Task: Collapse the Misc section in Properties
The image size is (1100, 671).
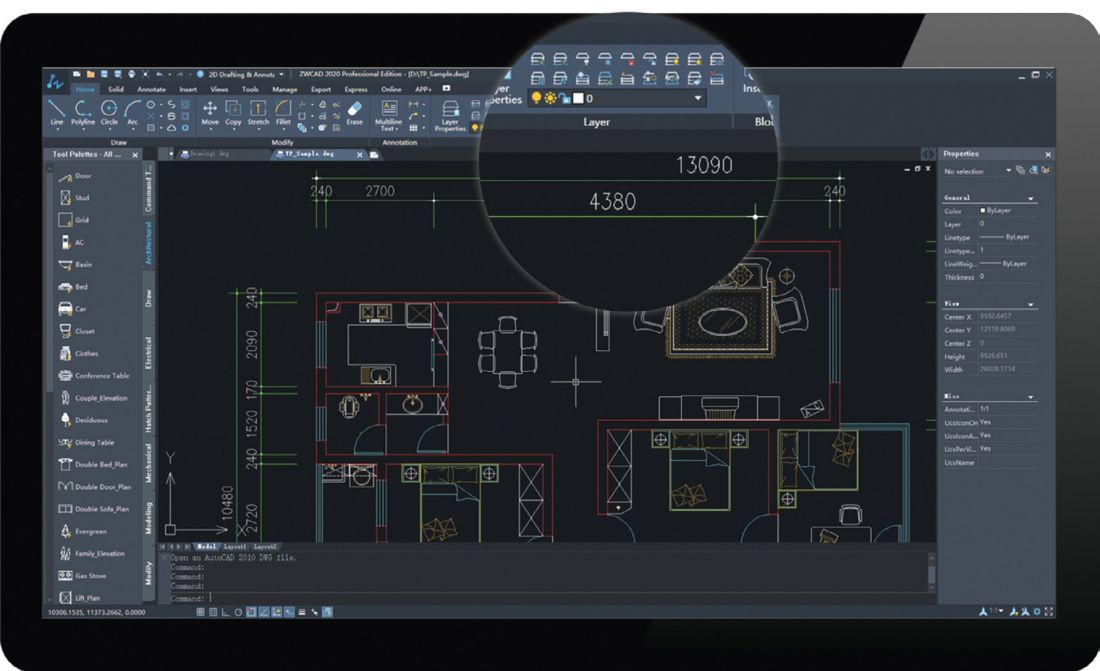Action: (1031, 397)
